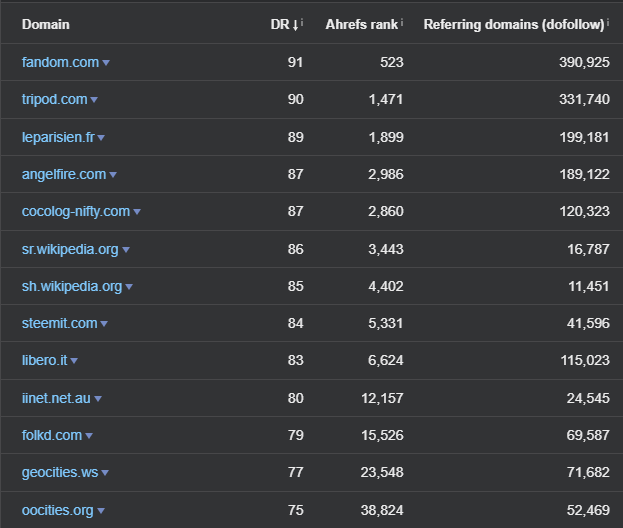Click the steemit.com domain link
The width and height of the screenshot is (623, 528).
pyautogui.click(x=59, y=323)
